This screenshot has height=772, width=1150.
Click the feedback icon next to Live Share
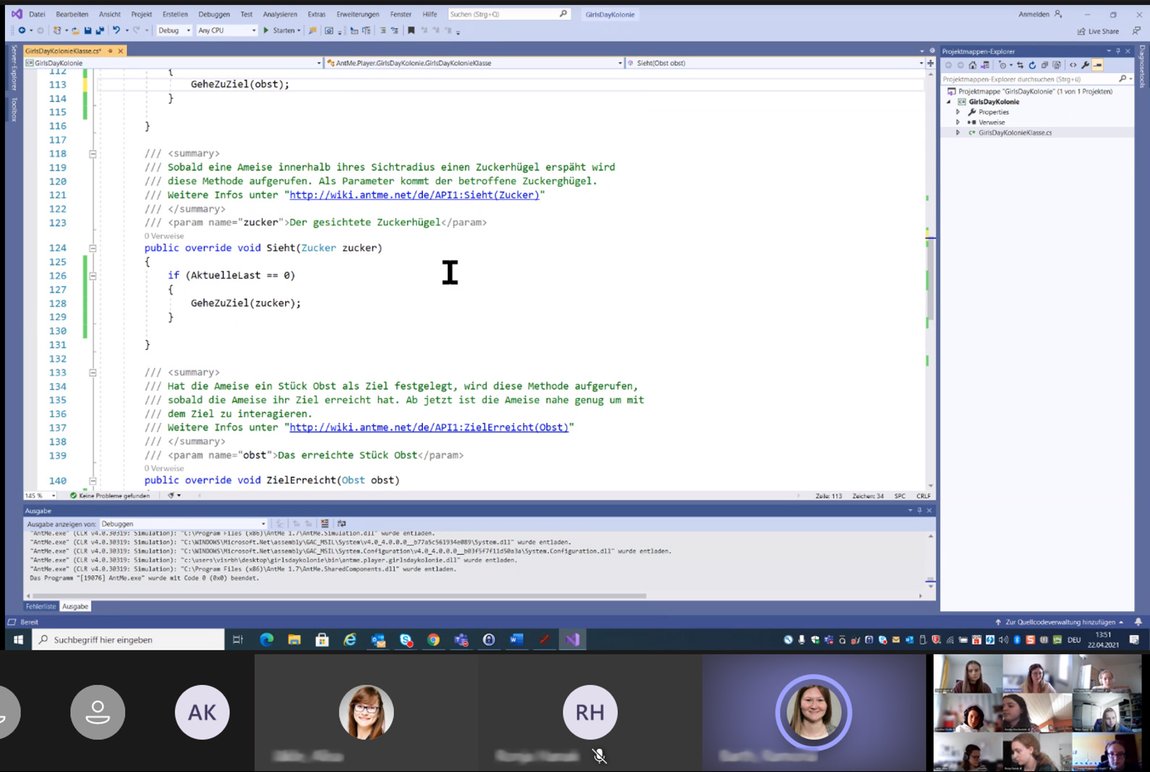tap(1136, 31)
